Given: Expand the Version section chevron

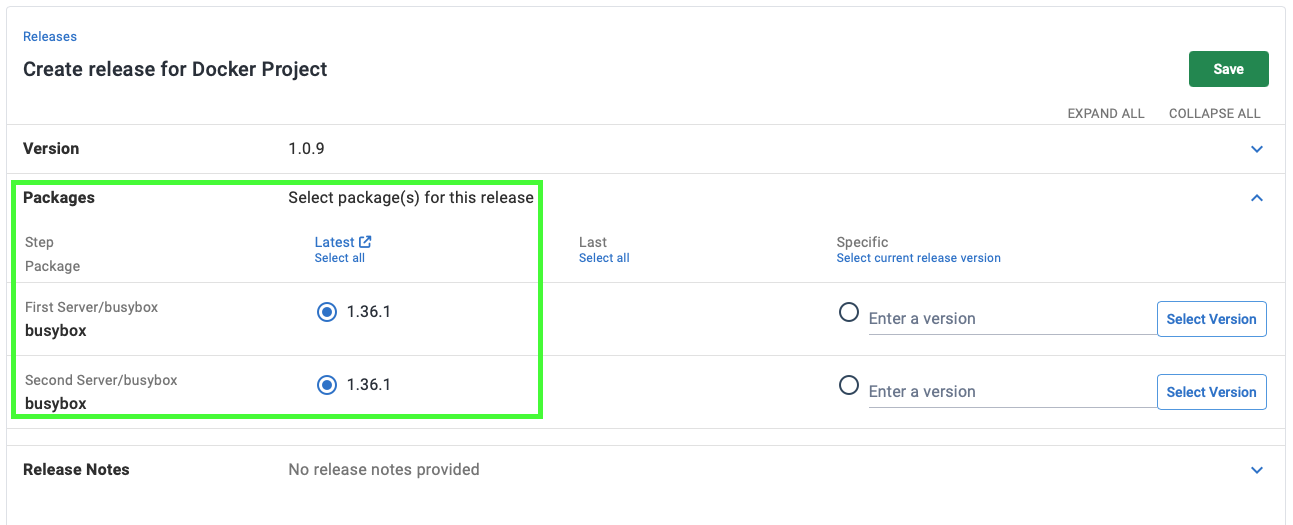Looking at the screenshot, I should pos(1257,149).
